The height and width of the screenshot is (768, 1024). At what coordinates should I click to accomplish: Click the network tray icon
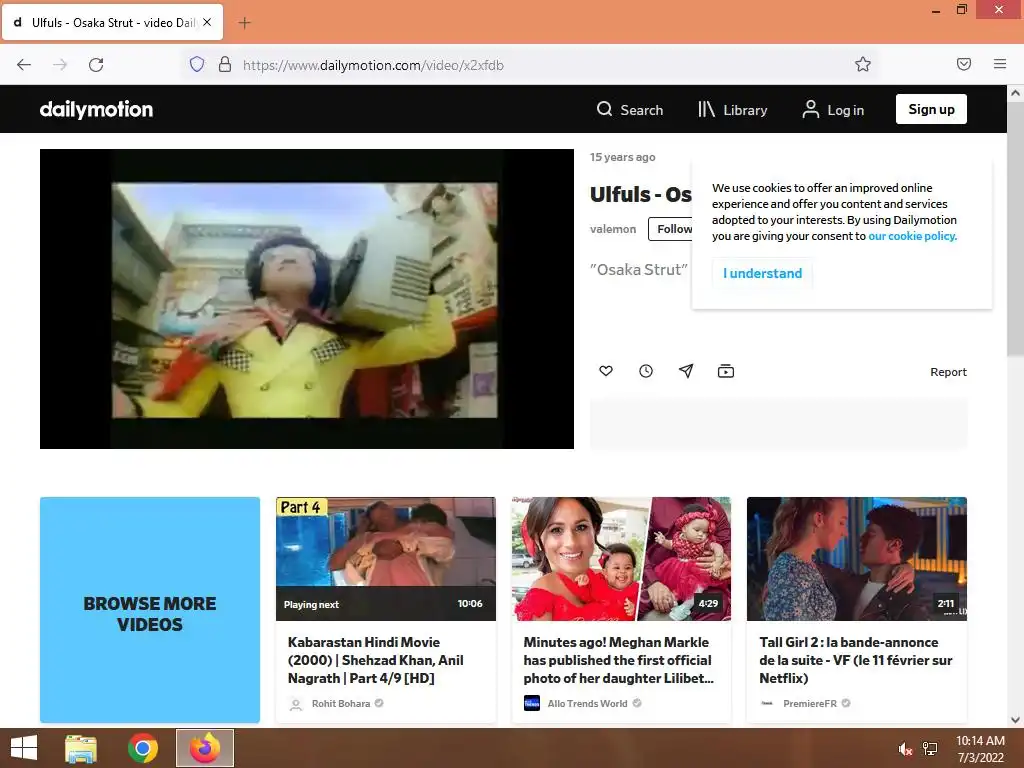click(x=930, y=749)
